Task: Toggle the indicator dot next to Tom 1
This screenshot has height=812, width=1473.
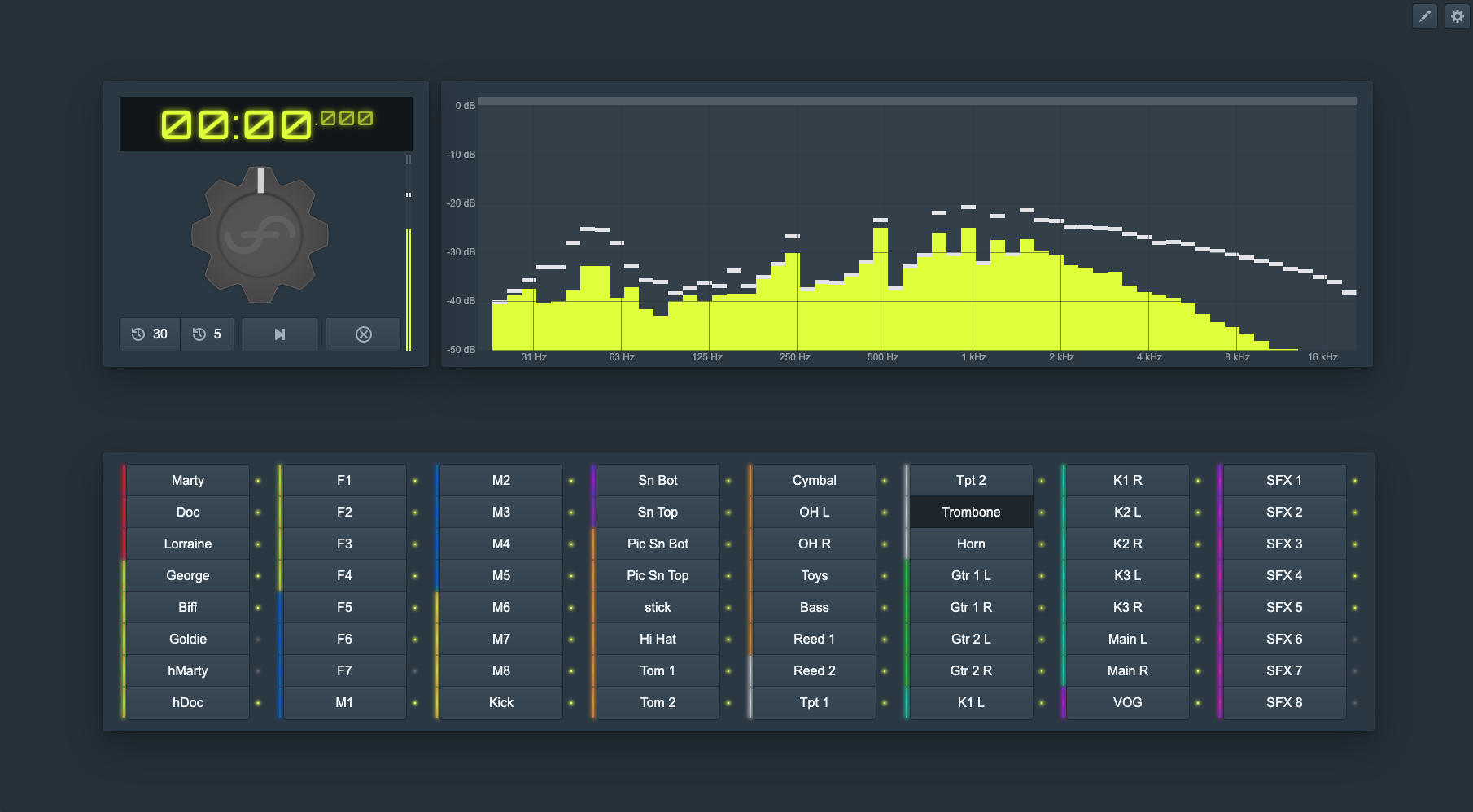Action: pyautogui.click(x=728, y=671)
